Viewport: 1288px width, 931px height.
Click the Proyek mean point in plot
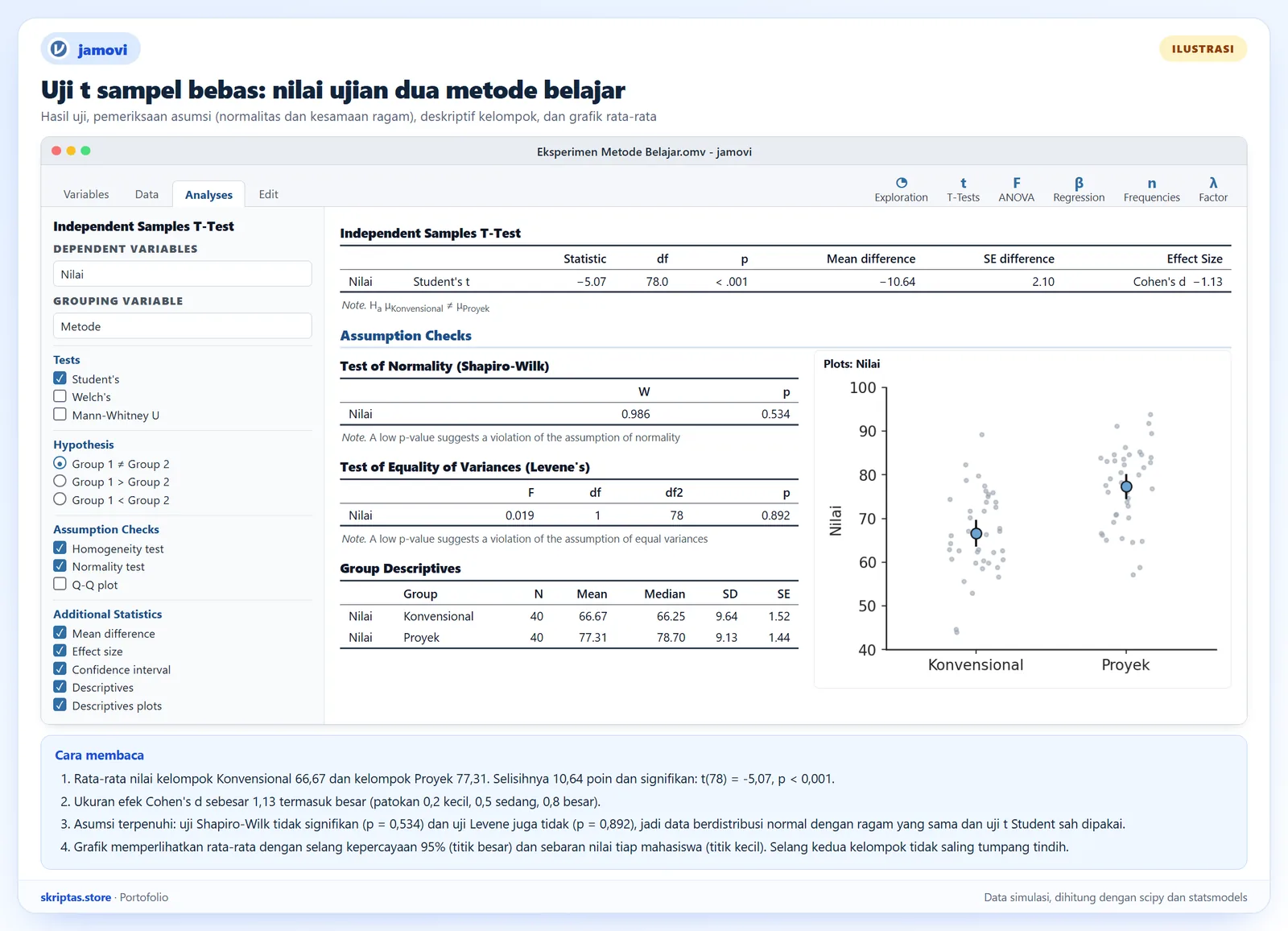(x=1126, y=486)
